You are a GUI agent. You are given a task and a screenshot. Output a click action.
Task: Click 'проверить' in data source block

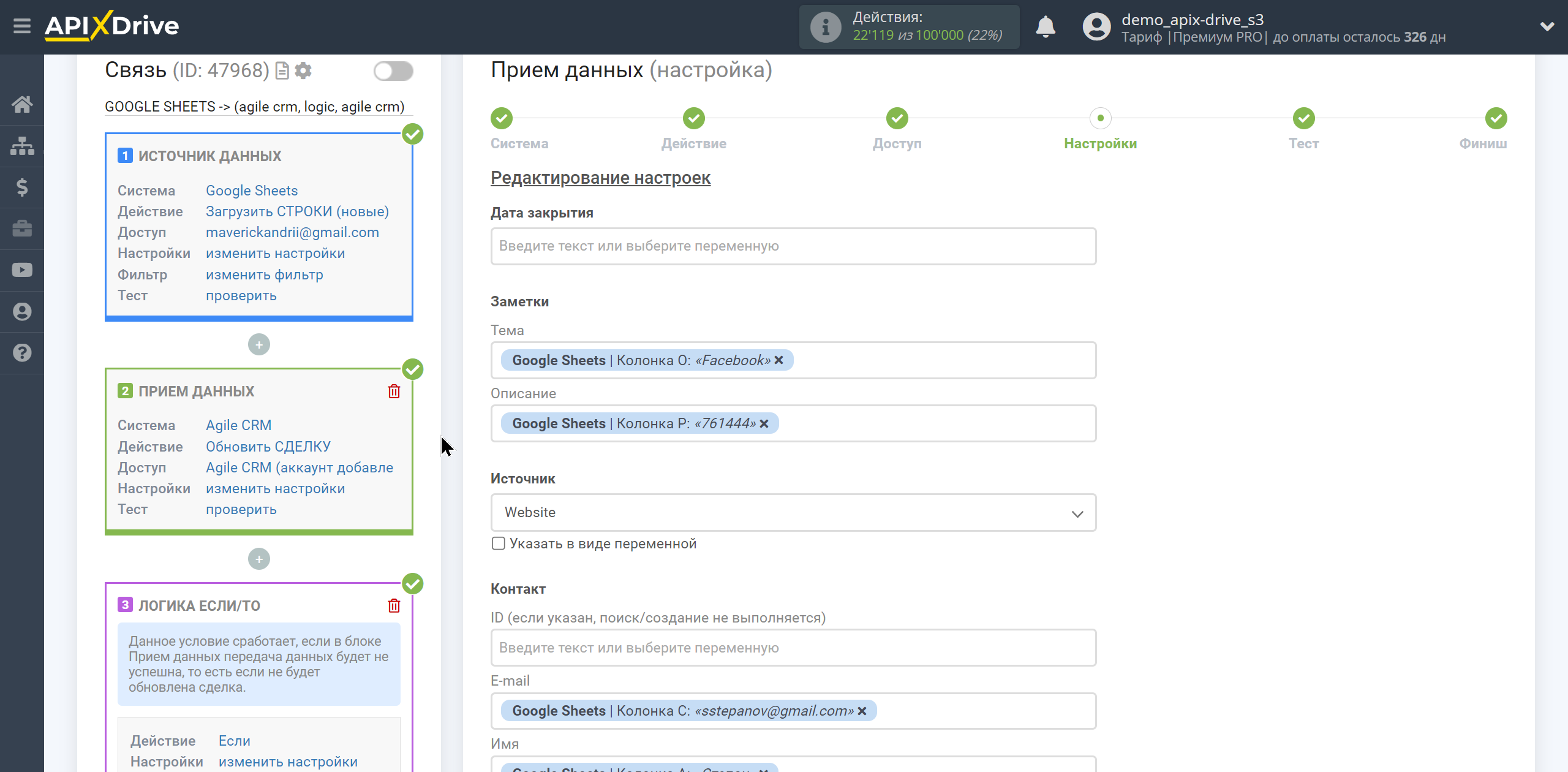(241, 295)
